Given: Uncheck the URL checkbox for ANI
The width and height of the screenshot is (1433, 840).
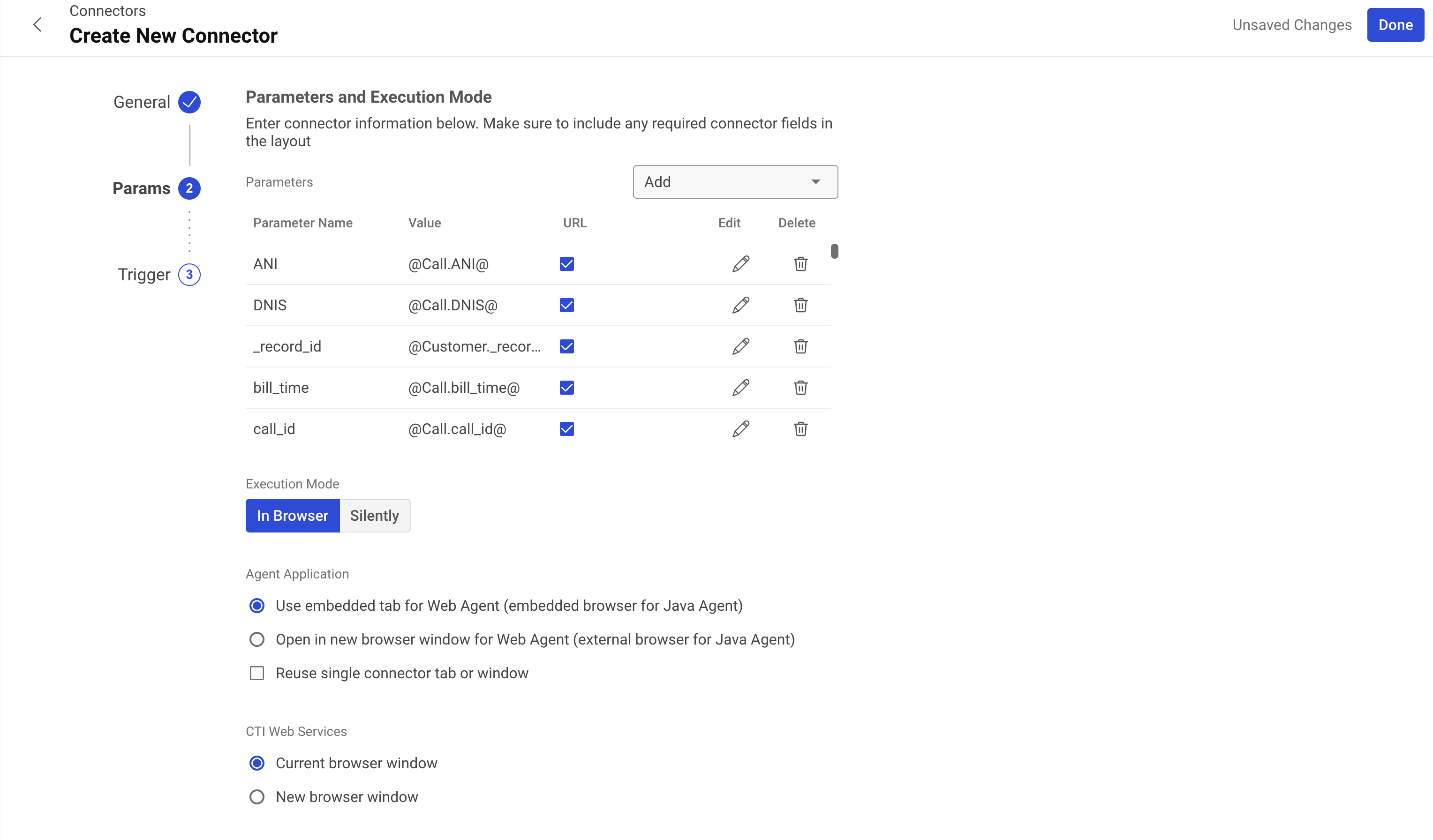Looking at the screenshot, I should (567, 264).
